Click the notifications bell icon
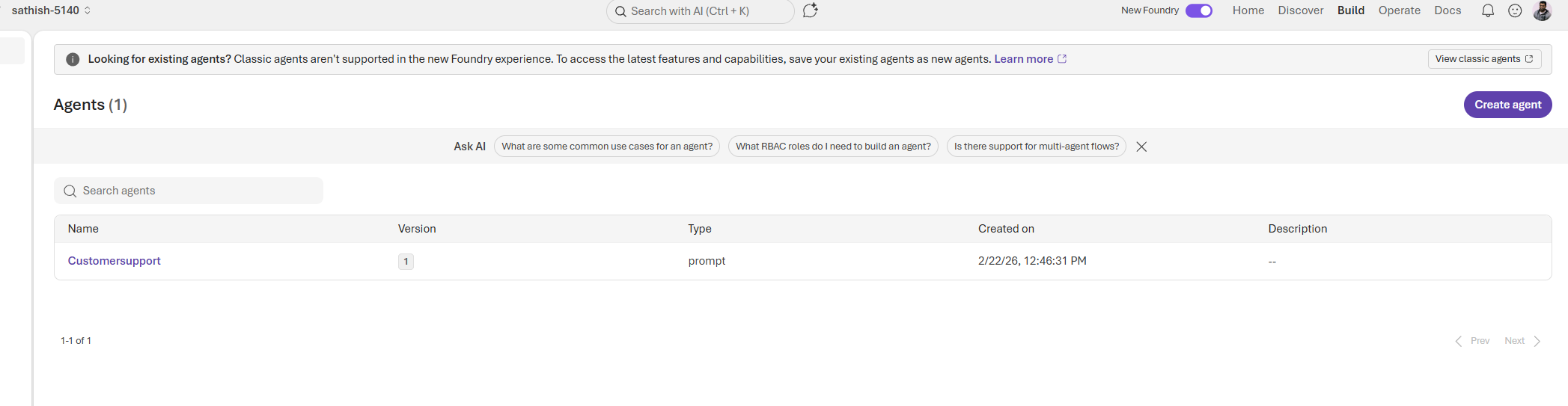Image resolution: width=1568 pixels, height=406 pixels. point(1488,10)
